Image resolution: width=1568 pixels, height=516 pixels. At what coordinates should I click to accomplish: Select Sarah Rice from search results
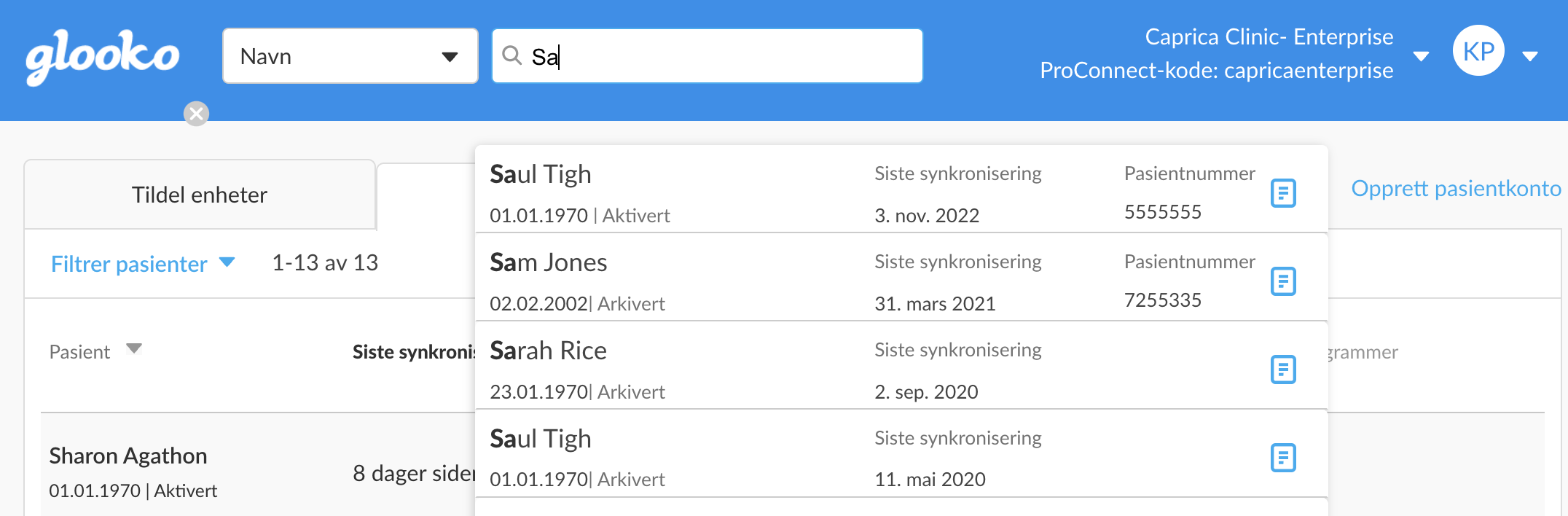coord(901,366)
